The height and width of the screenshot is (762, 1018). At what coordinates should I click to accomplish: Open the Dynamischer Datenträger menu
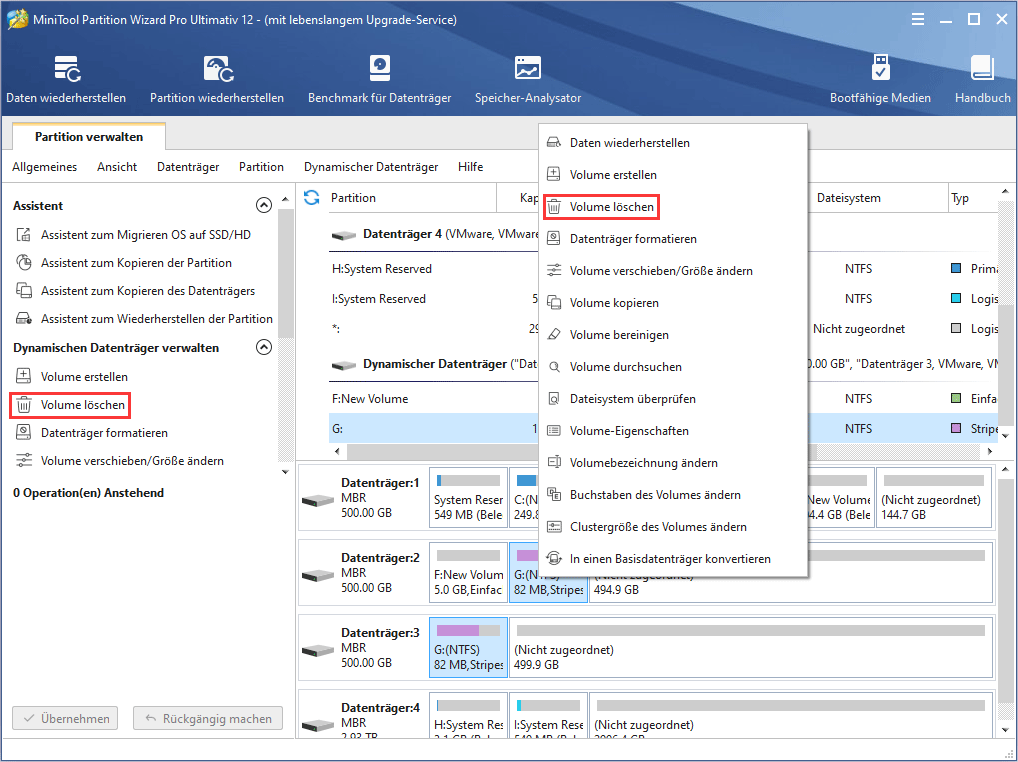(x=371, y=167)
